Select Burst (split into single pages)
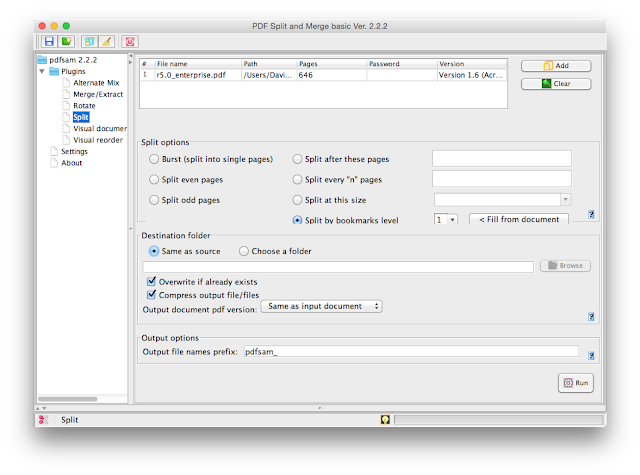This screenshot has width=640, height=475. click(154, 159)
